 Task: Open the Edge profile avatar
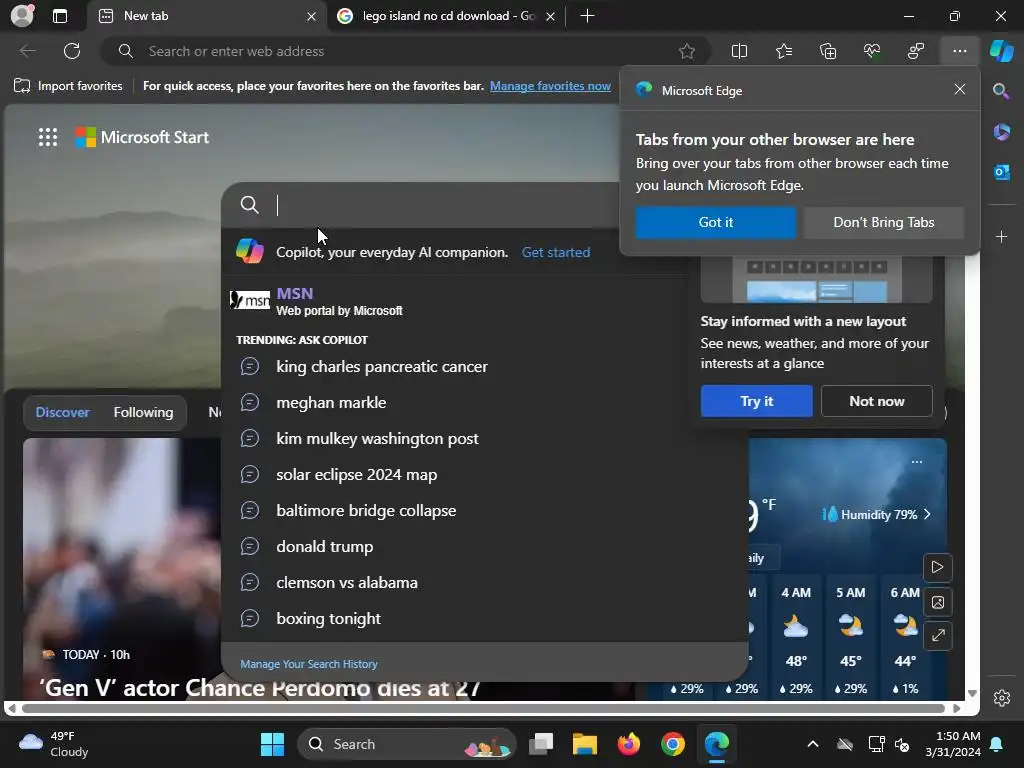tap(22, 16)
